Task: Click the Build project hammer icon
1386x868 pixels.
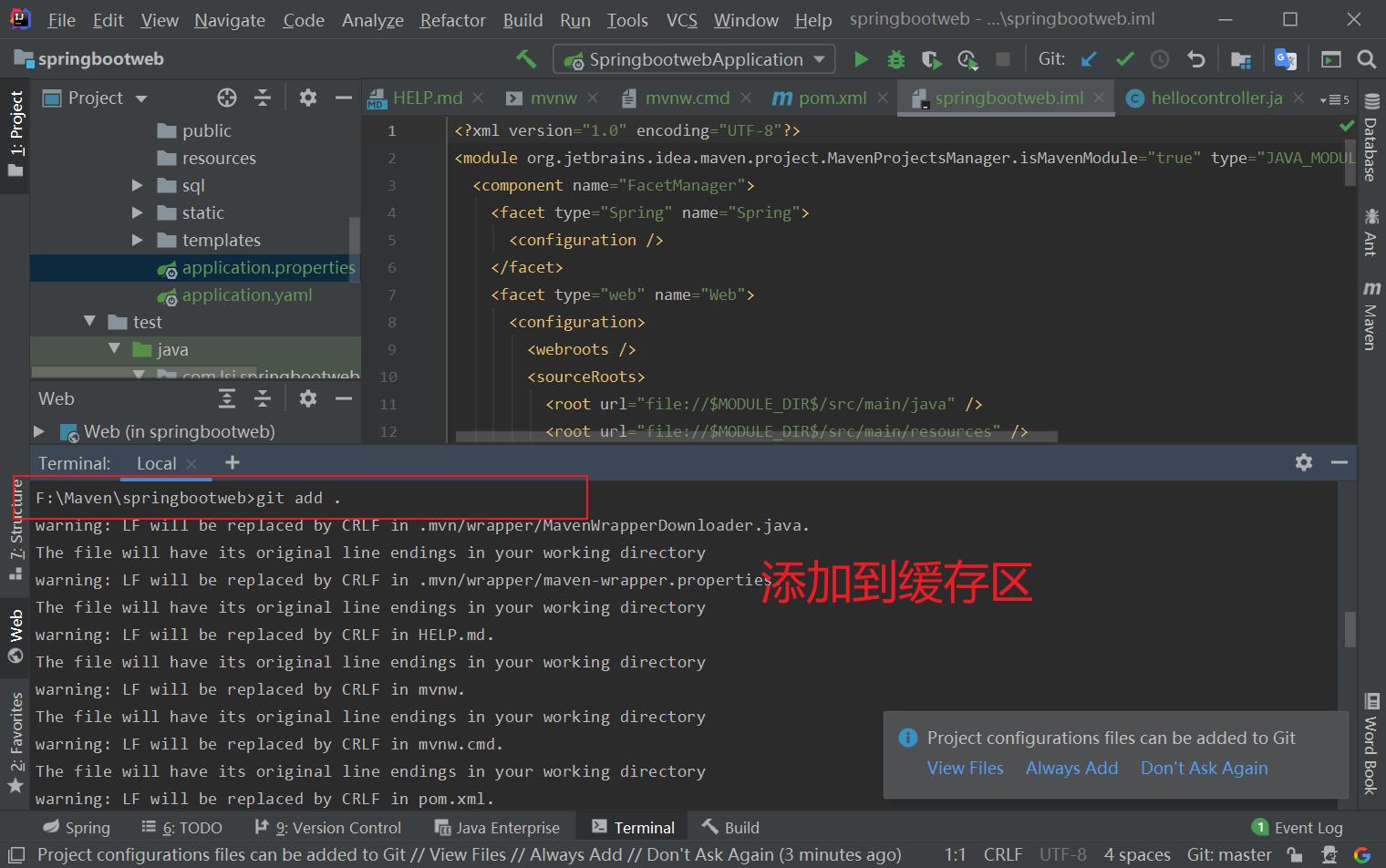Action: (x=526, y=59)
